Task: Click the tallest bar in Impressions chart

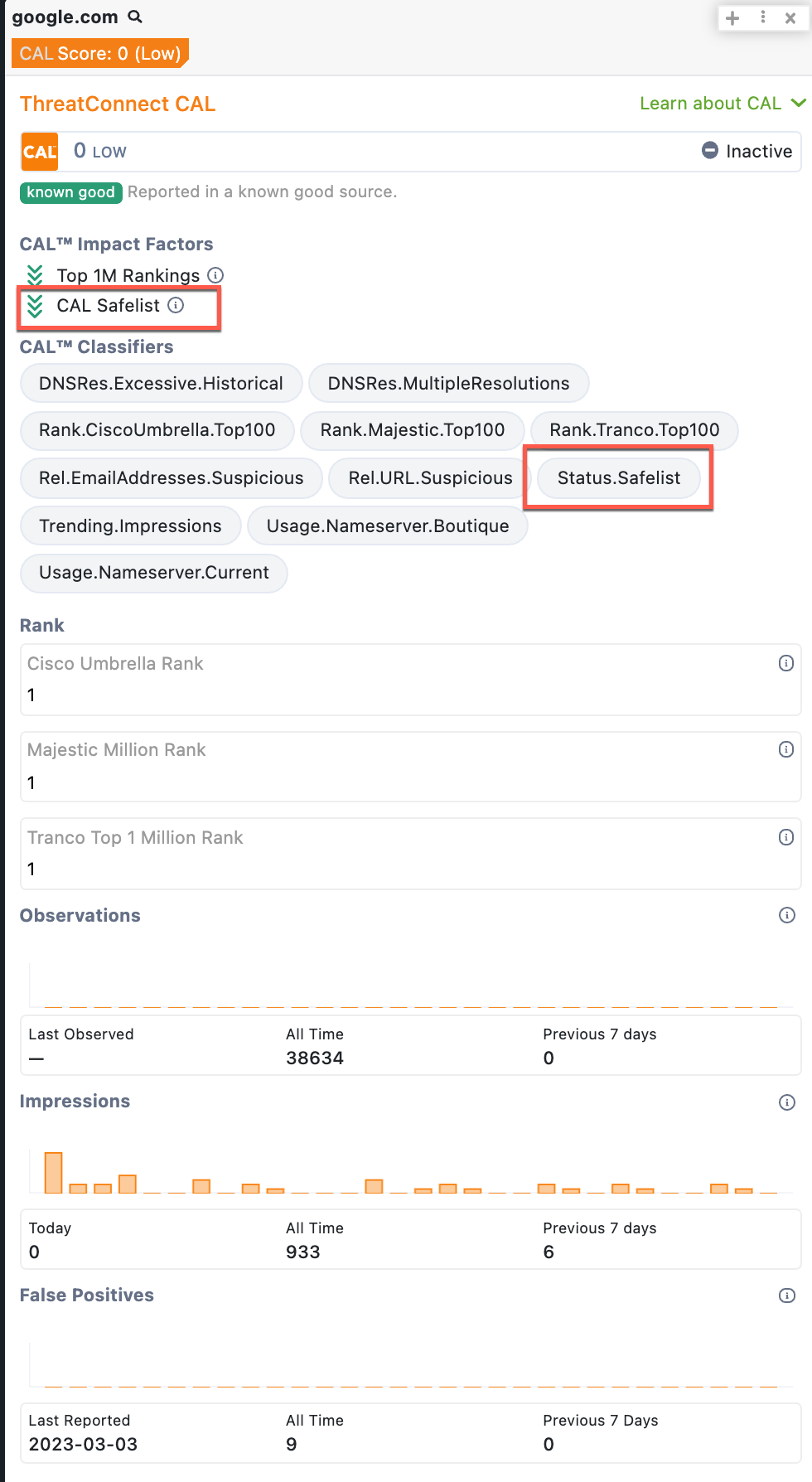Action: 54,1173
